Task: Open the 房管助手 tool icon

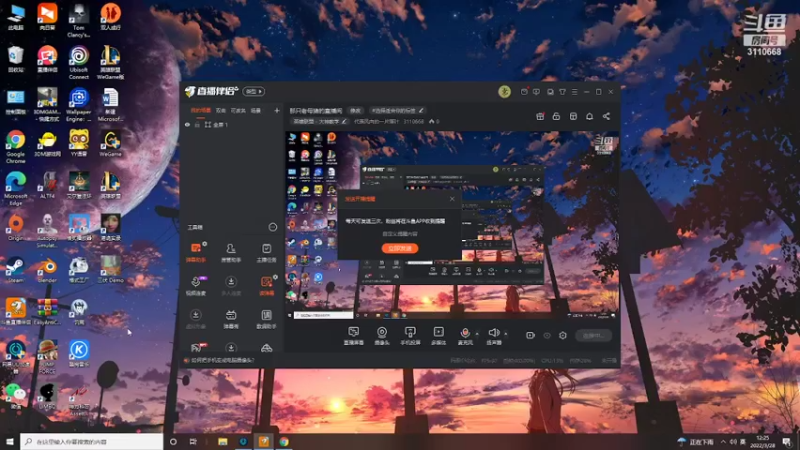Action: point(231,252)
